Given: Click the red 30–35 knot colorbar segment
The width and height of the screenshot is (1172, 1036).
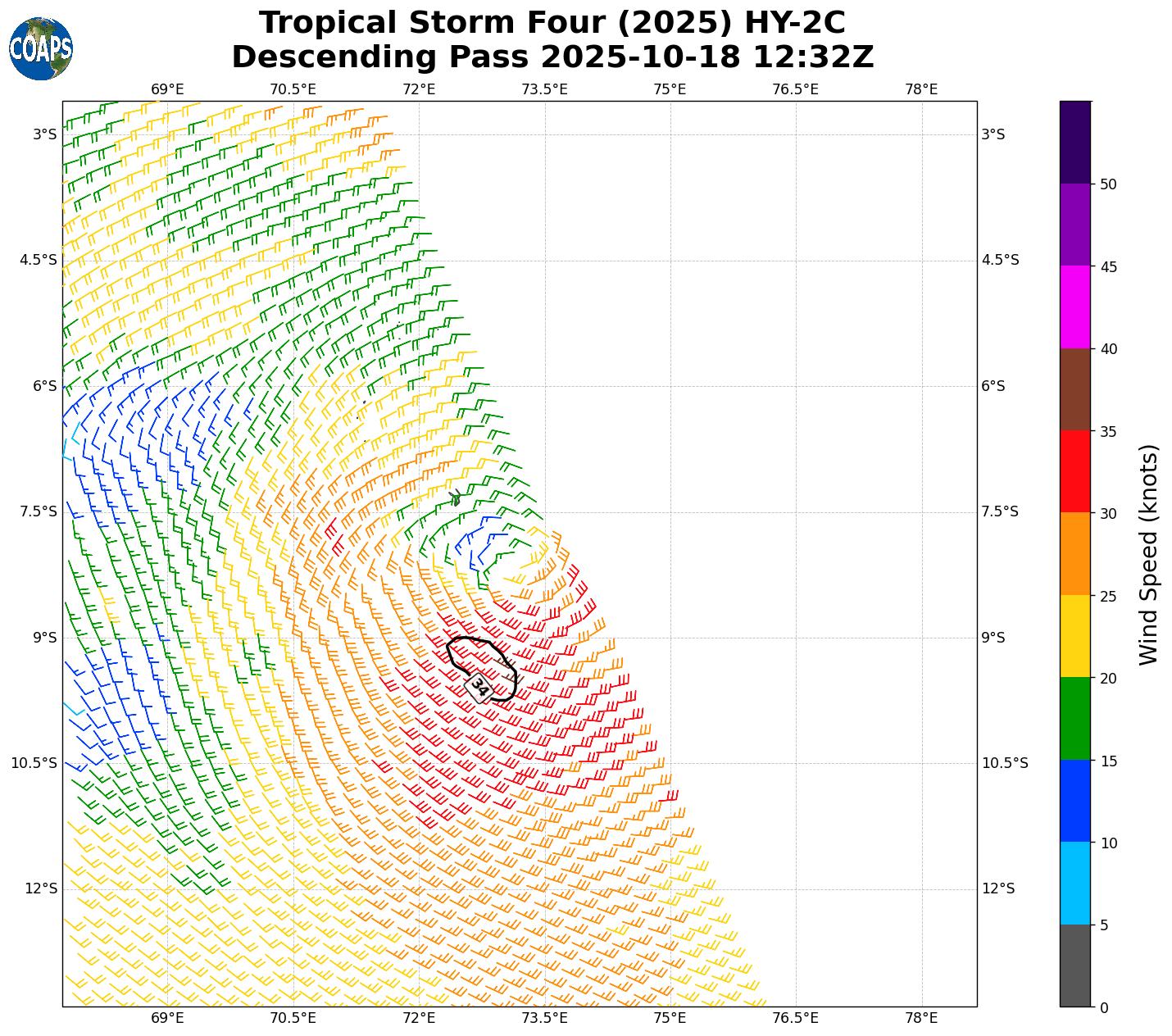Looking at the screenshot, I should (1074, 471).
